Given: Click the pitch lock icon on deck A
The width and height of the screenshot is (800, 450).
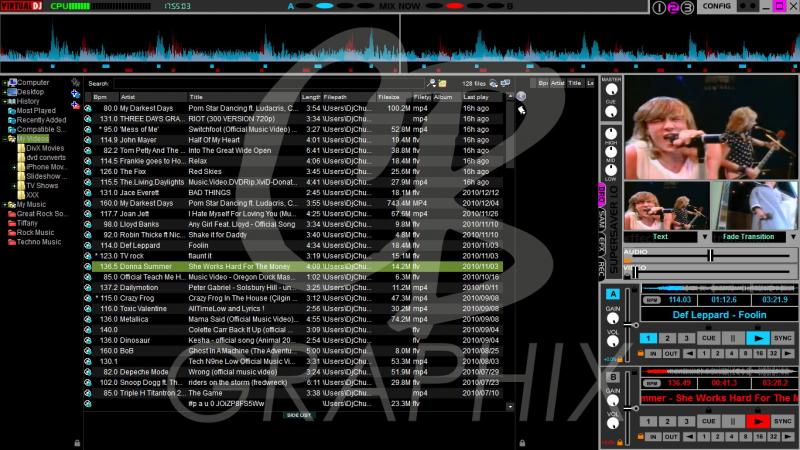Looking at the screenshot, I should coord(620,360).
